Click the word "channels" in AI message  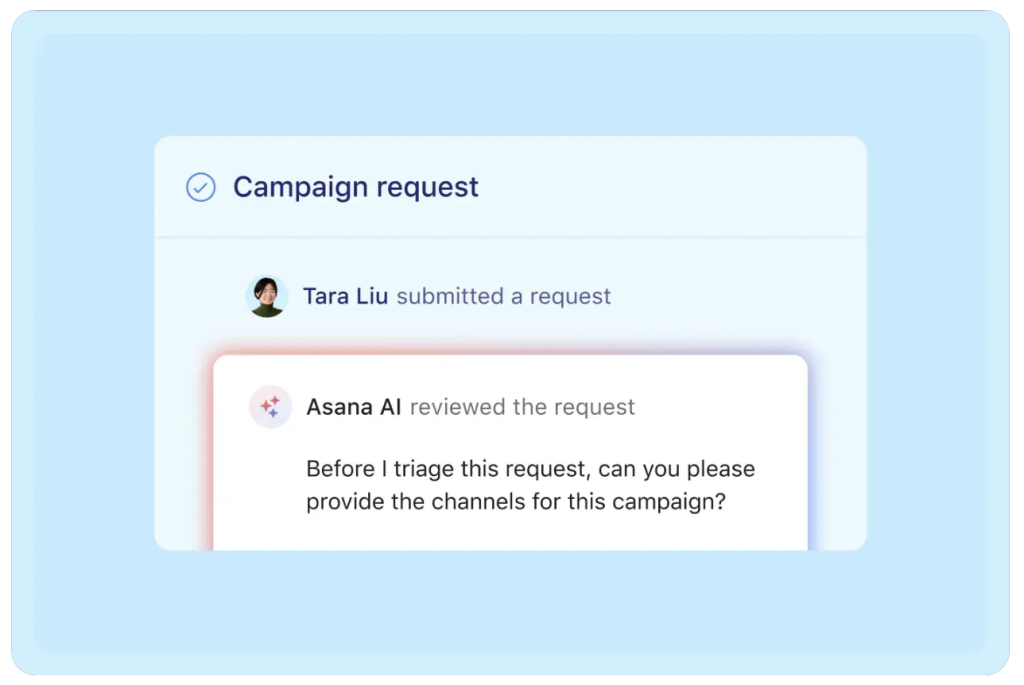pyautogui.click(x=466, y=501)
